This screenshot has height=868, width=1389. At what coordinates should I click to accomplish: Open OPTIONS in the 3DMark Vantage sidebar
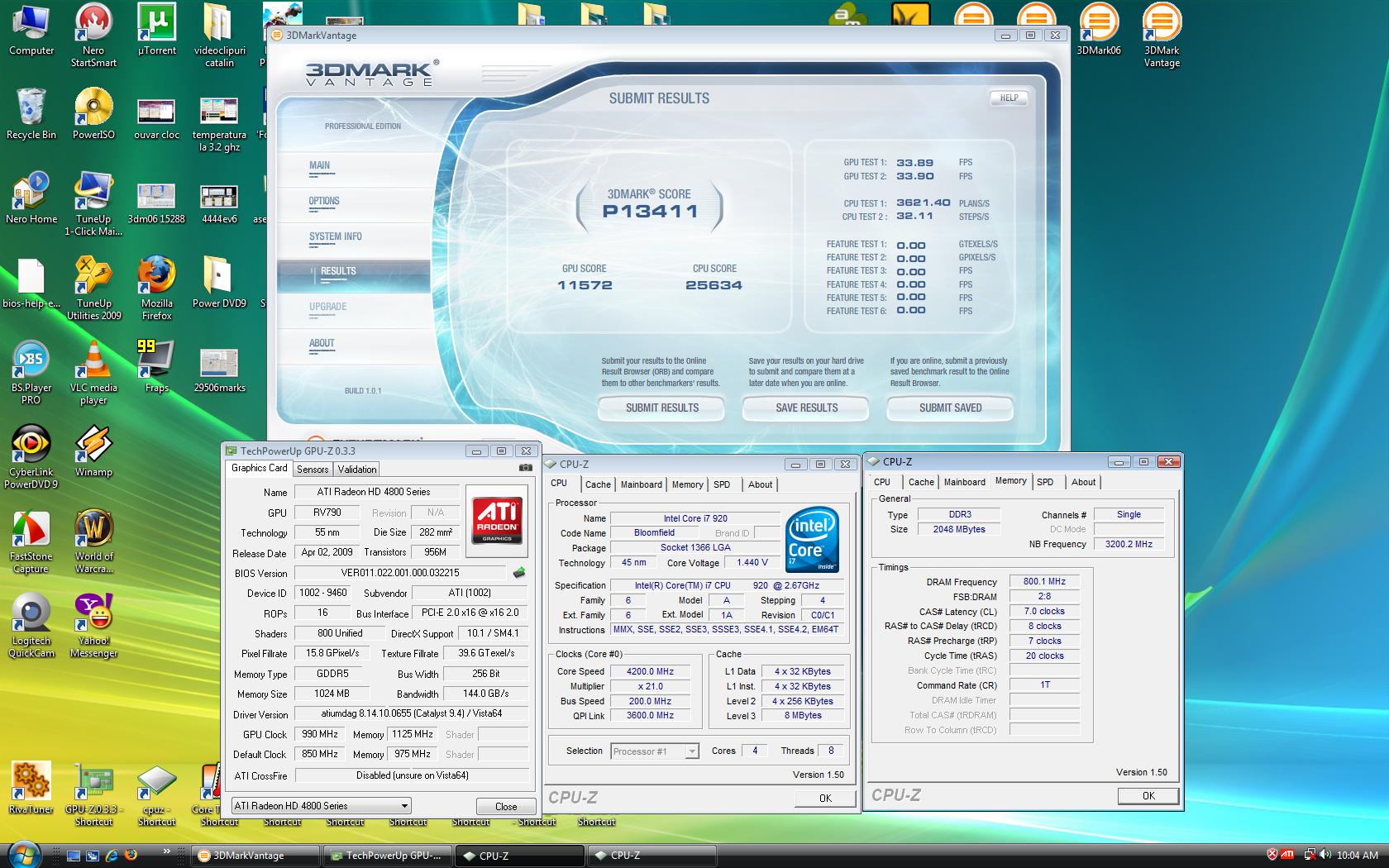point(324,201)
